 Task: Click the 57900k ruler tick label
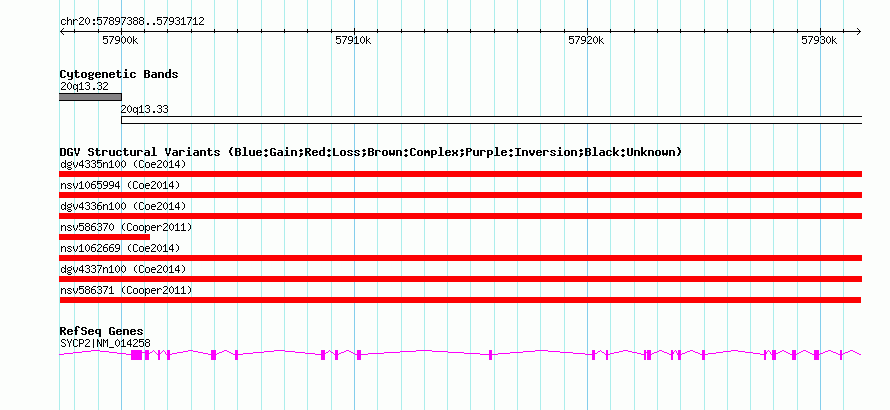(x=121, y=40)
